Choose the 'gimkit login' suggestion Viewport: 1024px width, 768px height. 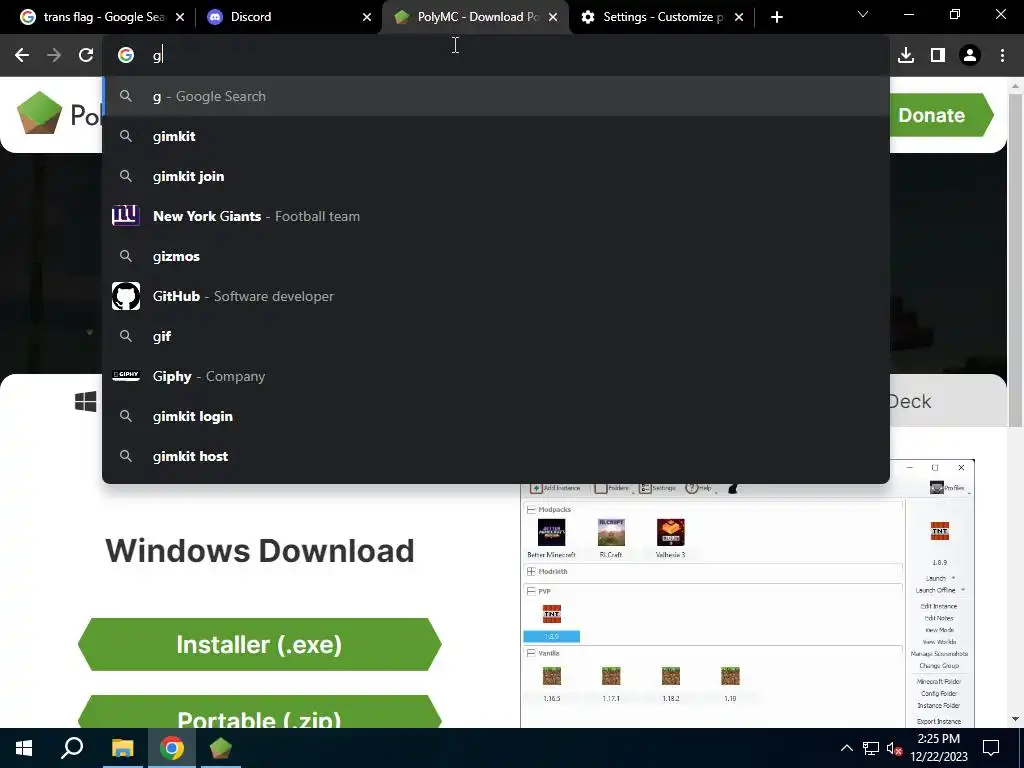[496, 416]
